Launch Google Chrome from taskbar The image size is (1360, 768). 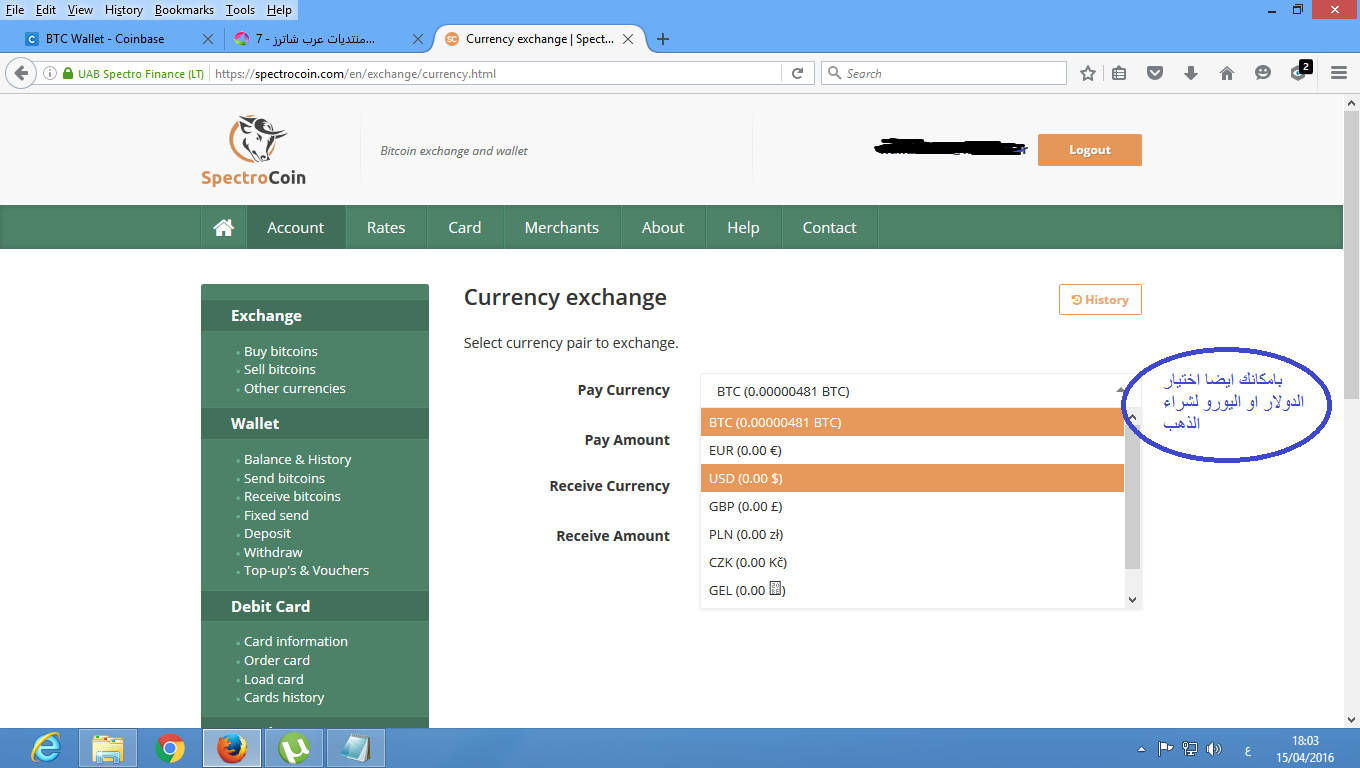170,748
